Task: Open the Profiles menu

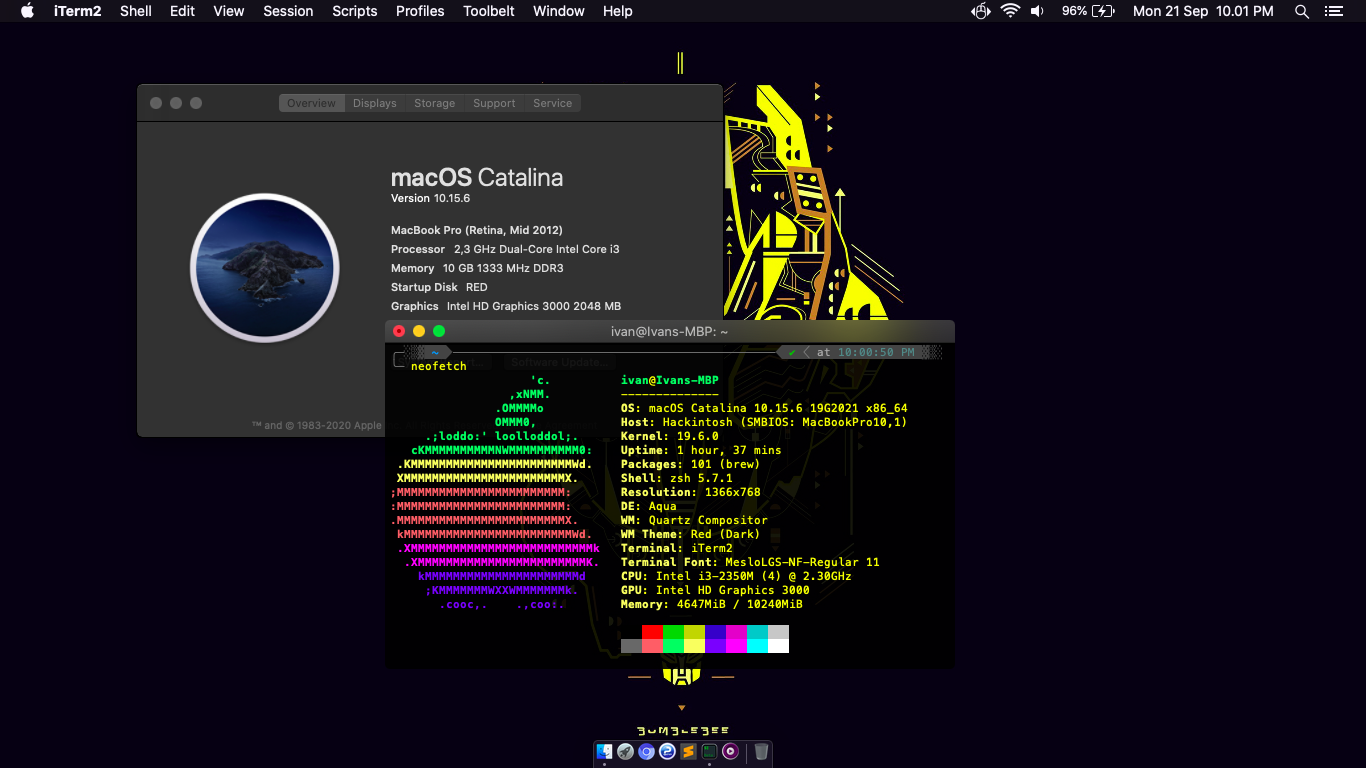Action: [x=420, y=11]
